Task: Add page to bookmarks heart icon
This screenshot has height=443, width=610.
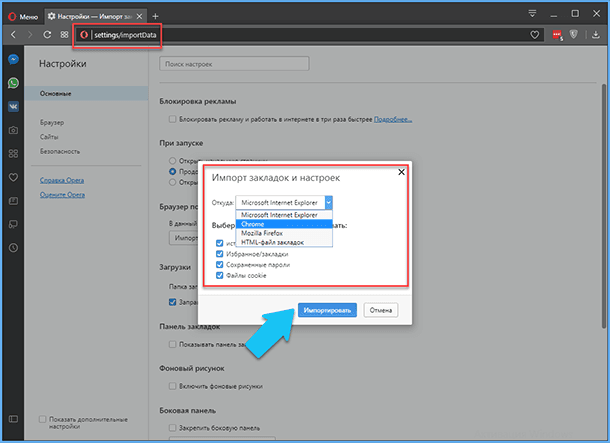Action: point(535,35)
